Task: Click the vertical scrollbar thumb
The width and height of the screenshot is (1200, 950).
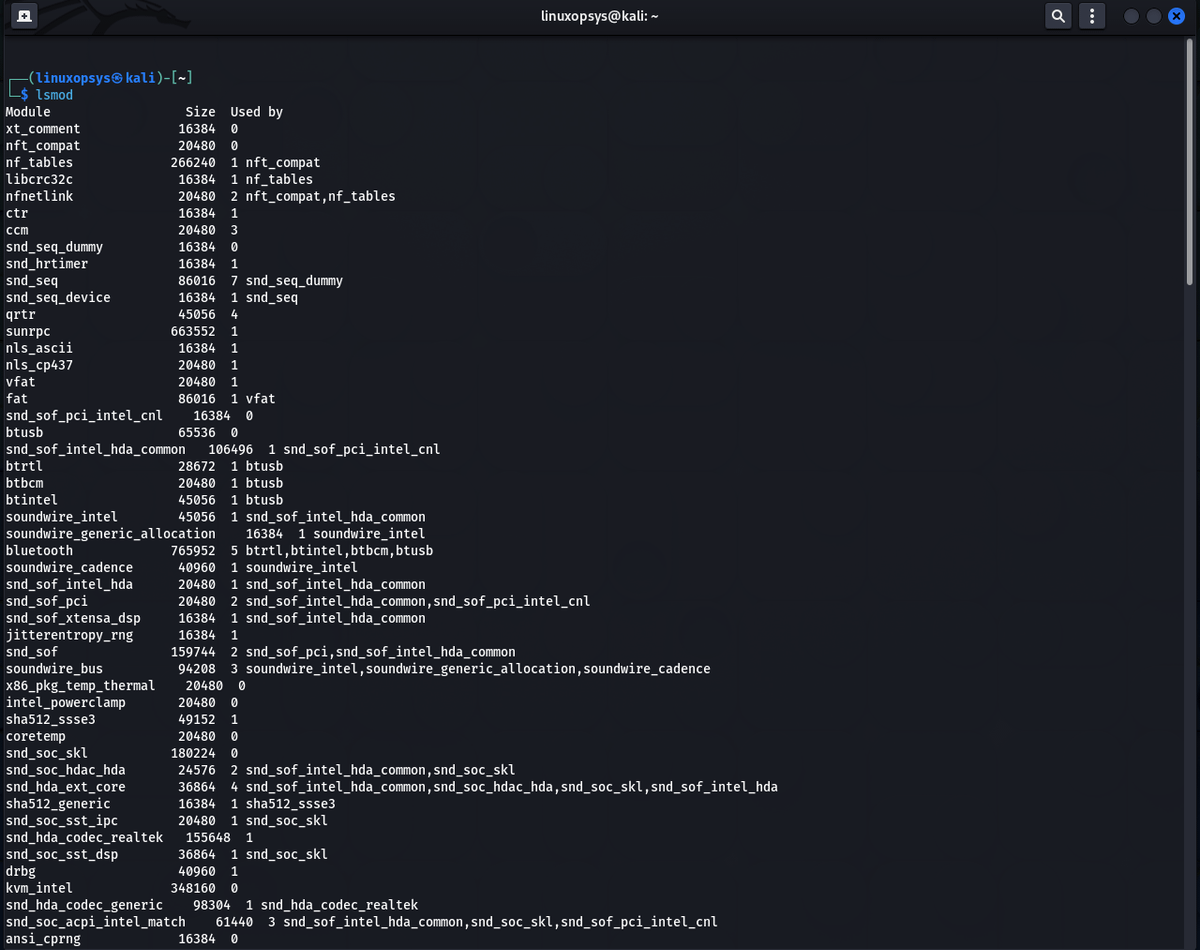Action: point(1189,160)
